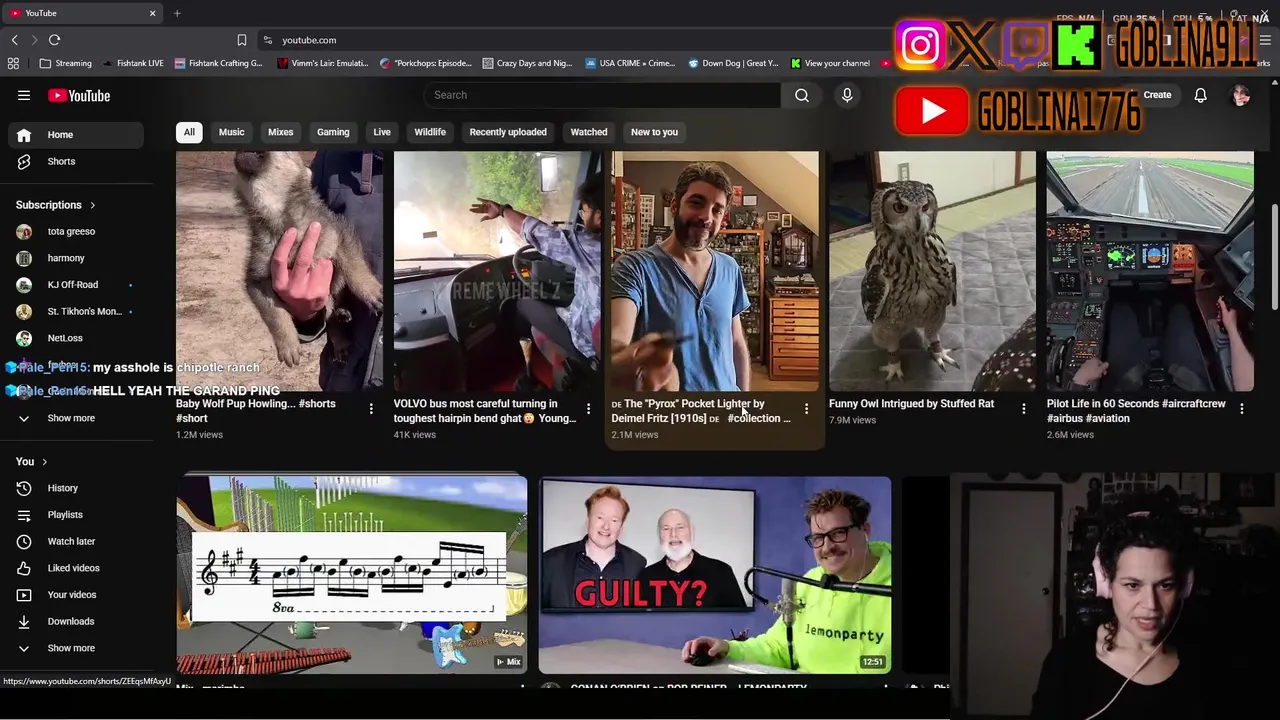Open the tota greeso subscription

76,231
